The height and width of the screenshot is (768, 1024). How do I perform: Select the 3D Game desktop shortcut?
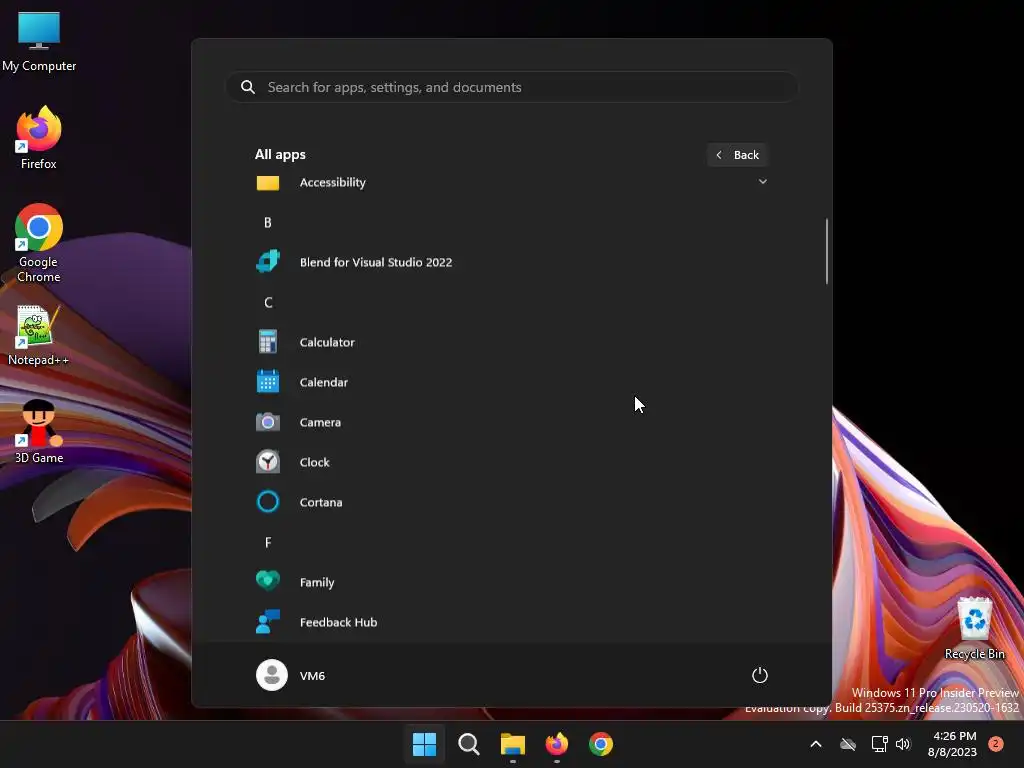pyautogui.click(x=39, y=432)
